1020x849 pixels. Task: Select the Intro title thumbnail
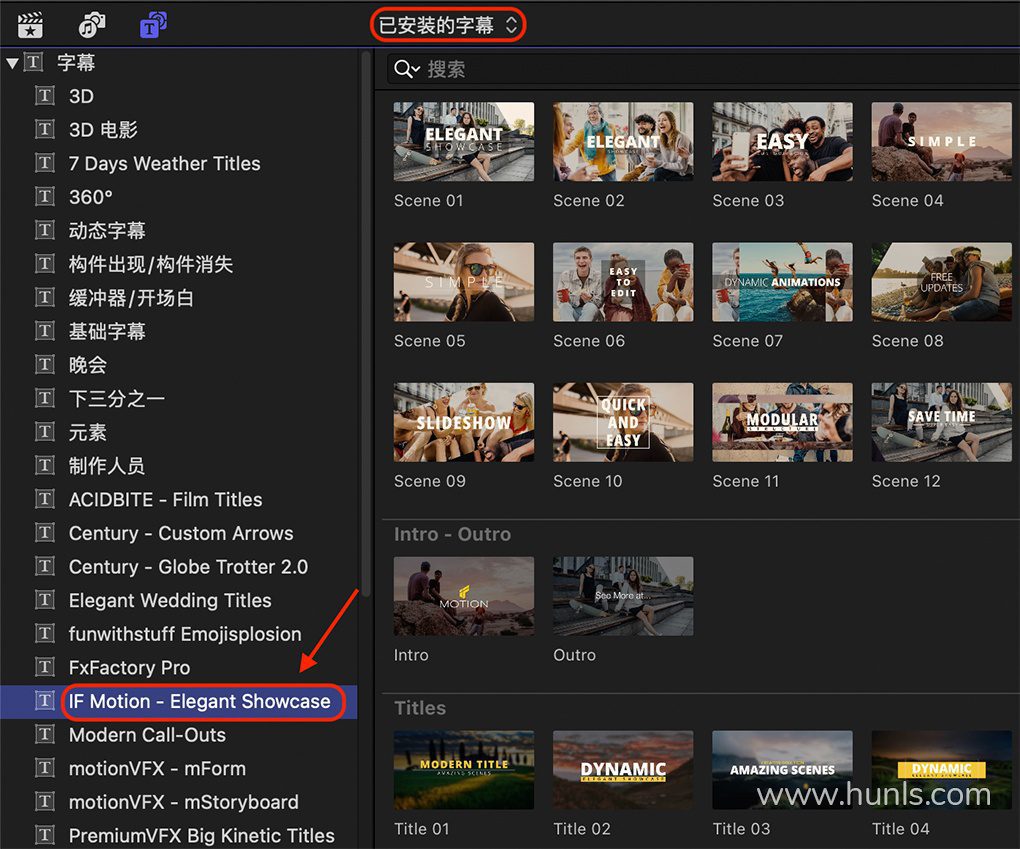pyautogui.click(x=464, y=596)
